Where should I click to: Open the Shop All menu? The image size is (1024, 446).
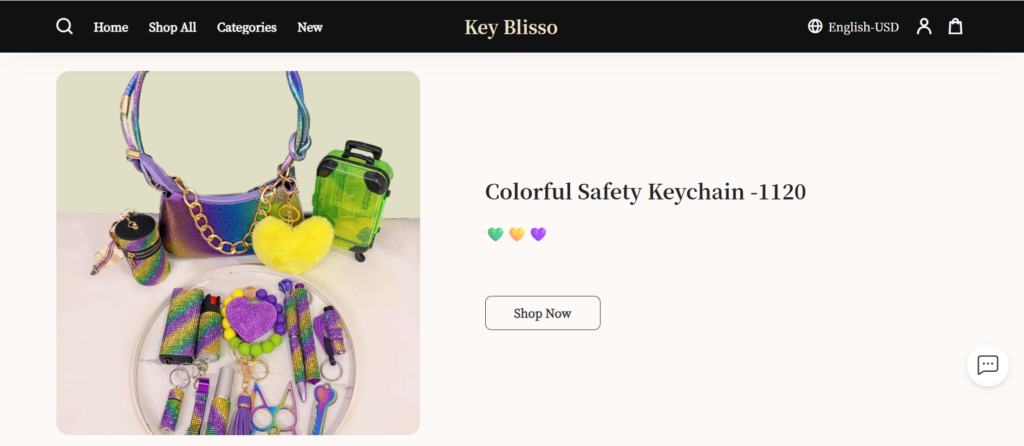pyautogui.click(x=172, y=27)
